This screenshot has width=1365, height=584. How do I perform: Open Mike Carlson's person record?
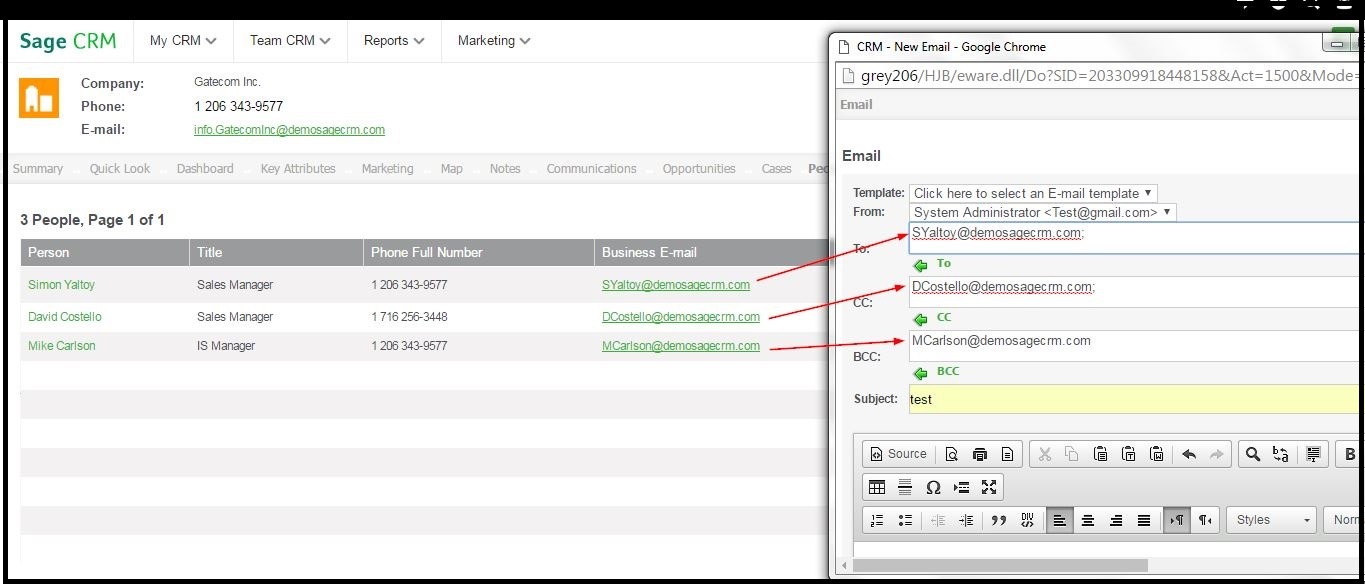(60, 346)
